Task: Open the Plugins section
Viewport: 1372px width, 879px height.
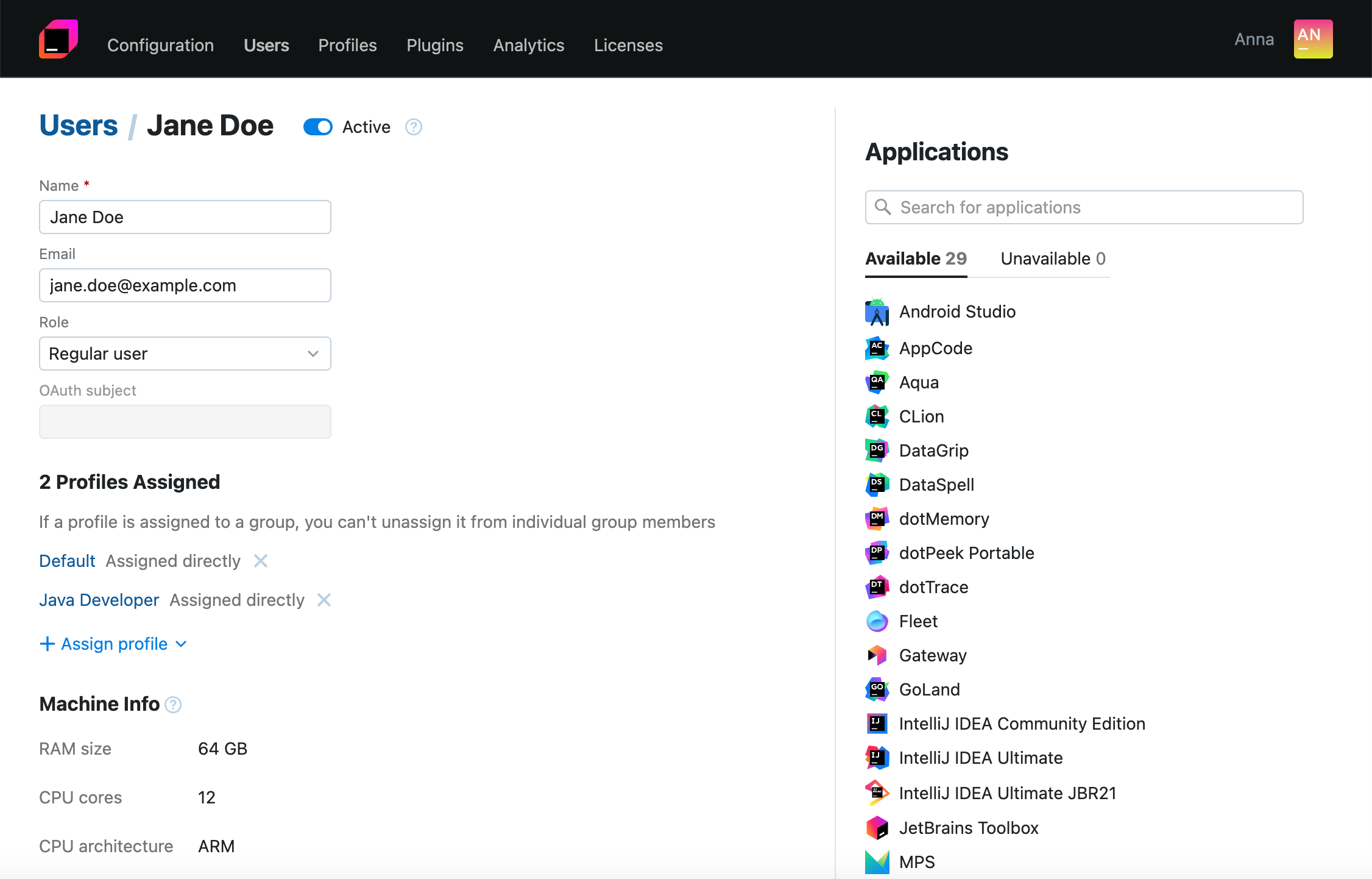Action: point(435,45)
